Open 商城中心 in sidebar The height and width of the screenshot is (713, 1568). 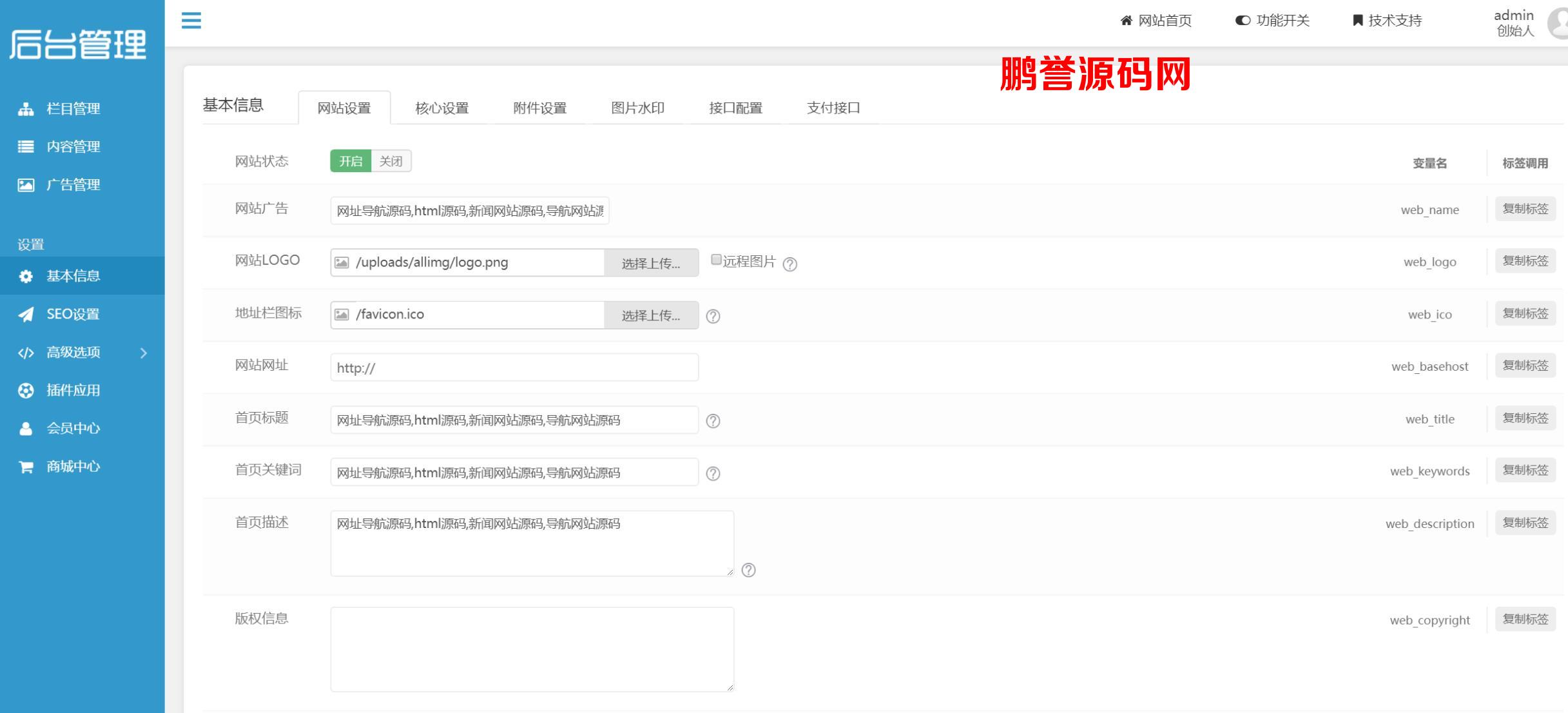pyautogui.click(x=82, y=467)
